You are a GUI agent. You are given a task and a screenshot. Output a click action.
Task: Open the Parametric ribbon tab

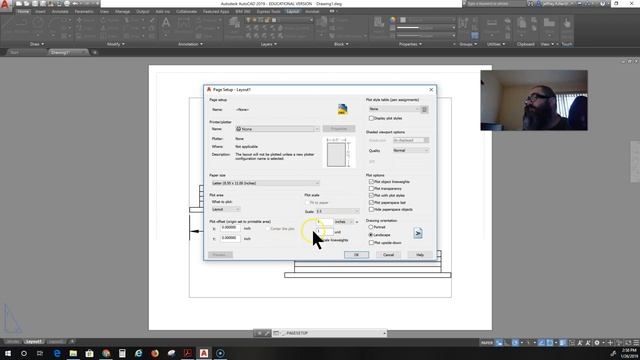click(84, 11)
